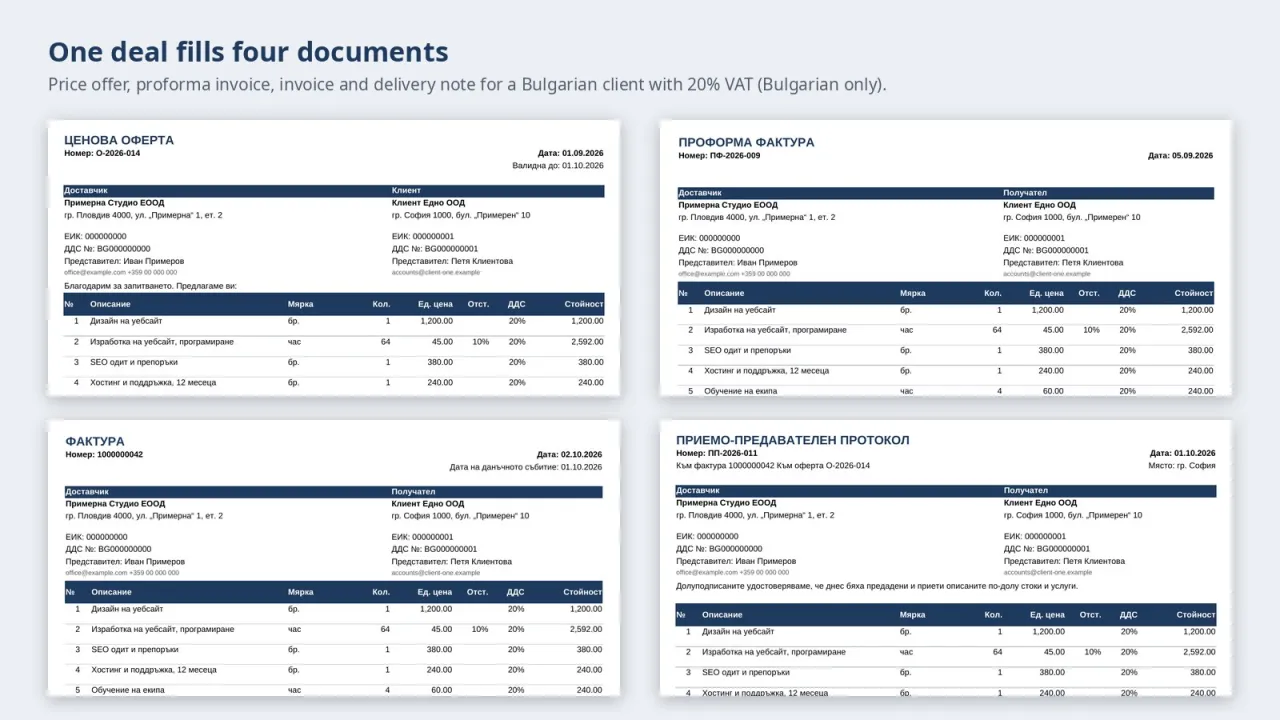Select 'Обучение на екипа' row in ФАКТУРА
Viewport: 1280px width, 720px height.
coord(334,690)
